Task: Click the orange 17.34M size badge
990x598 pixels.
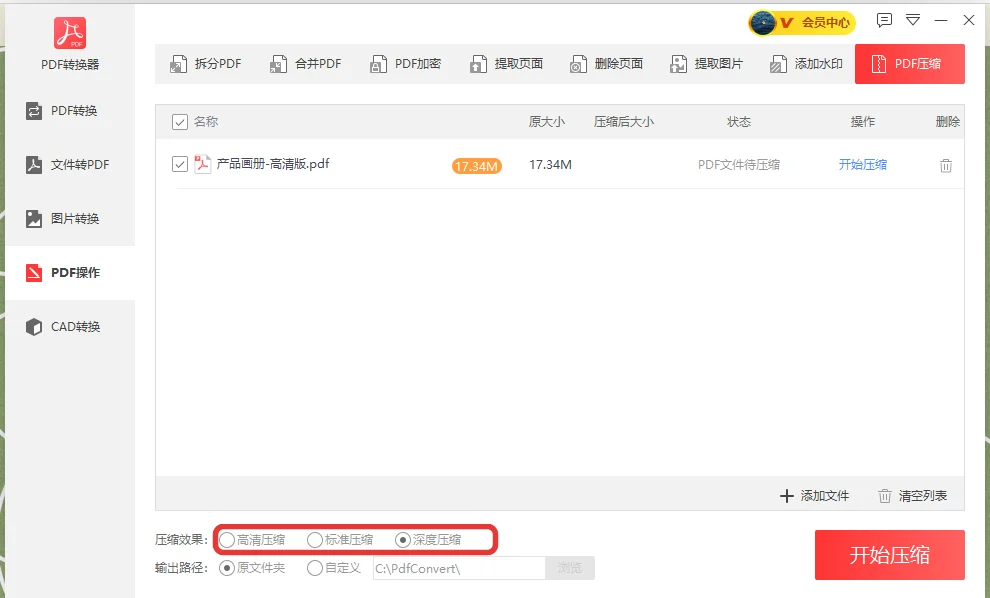Action: (477, 166)
